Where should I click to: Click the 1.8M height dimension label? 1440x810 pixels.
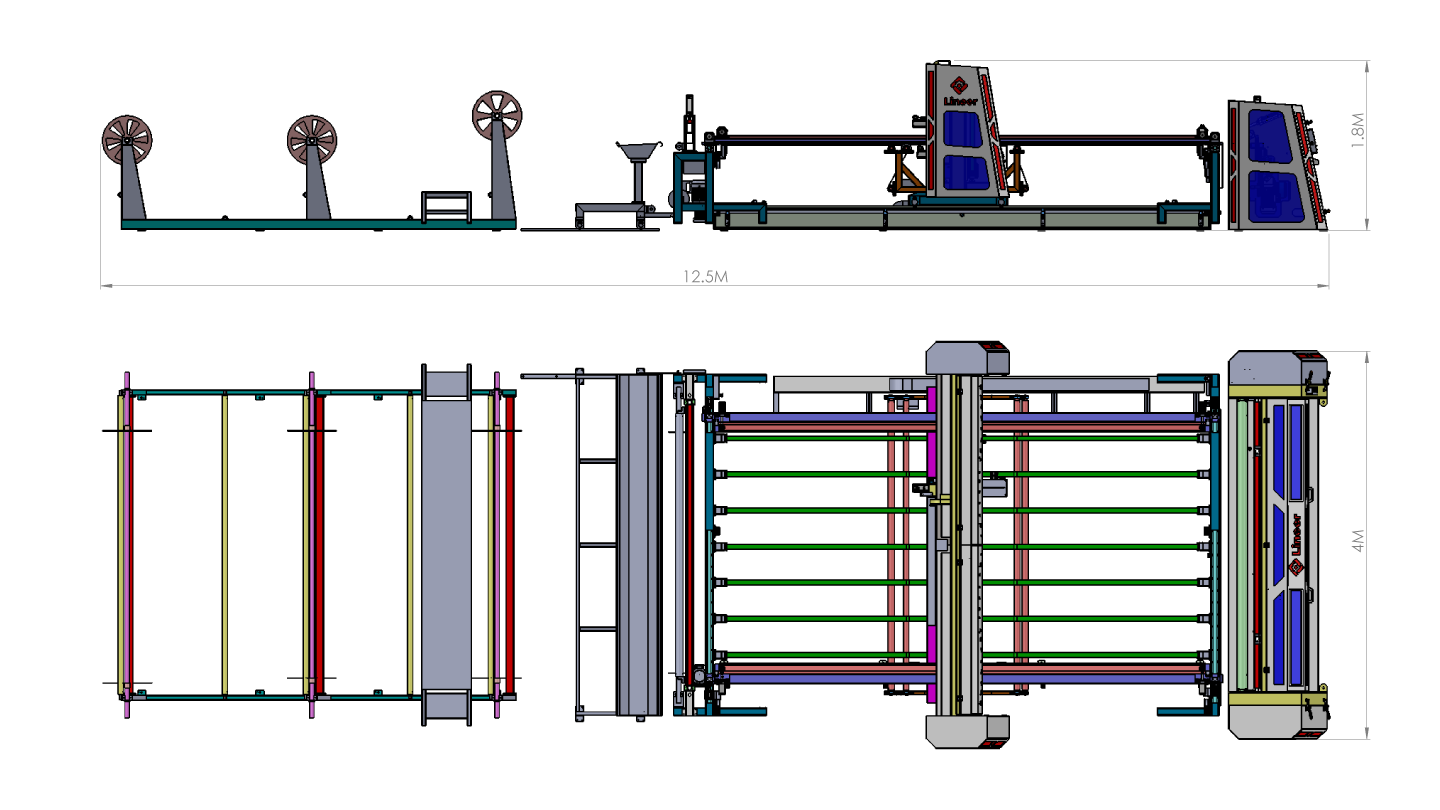point(1357,130)
